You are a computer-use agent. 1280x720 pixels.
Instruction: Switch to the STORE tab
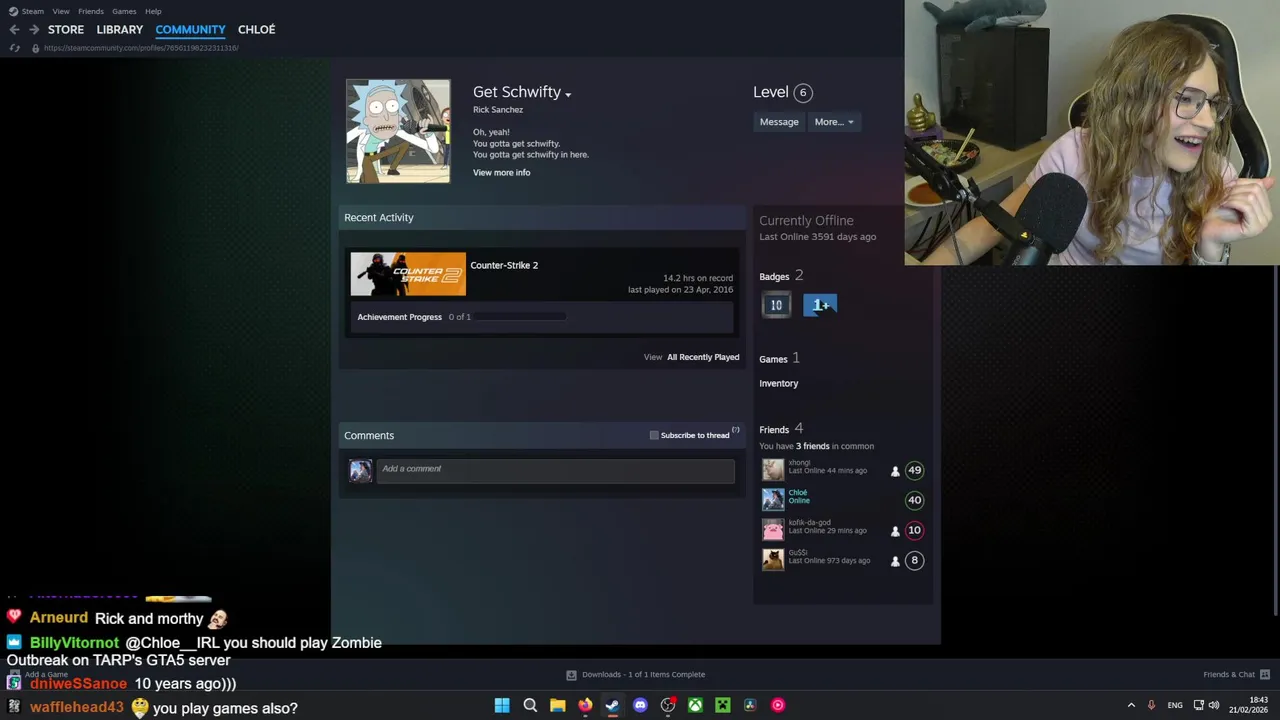coord(66,30)
